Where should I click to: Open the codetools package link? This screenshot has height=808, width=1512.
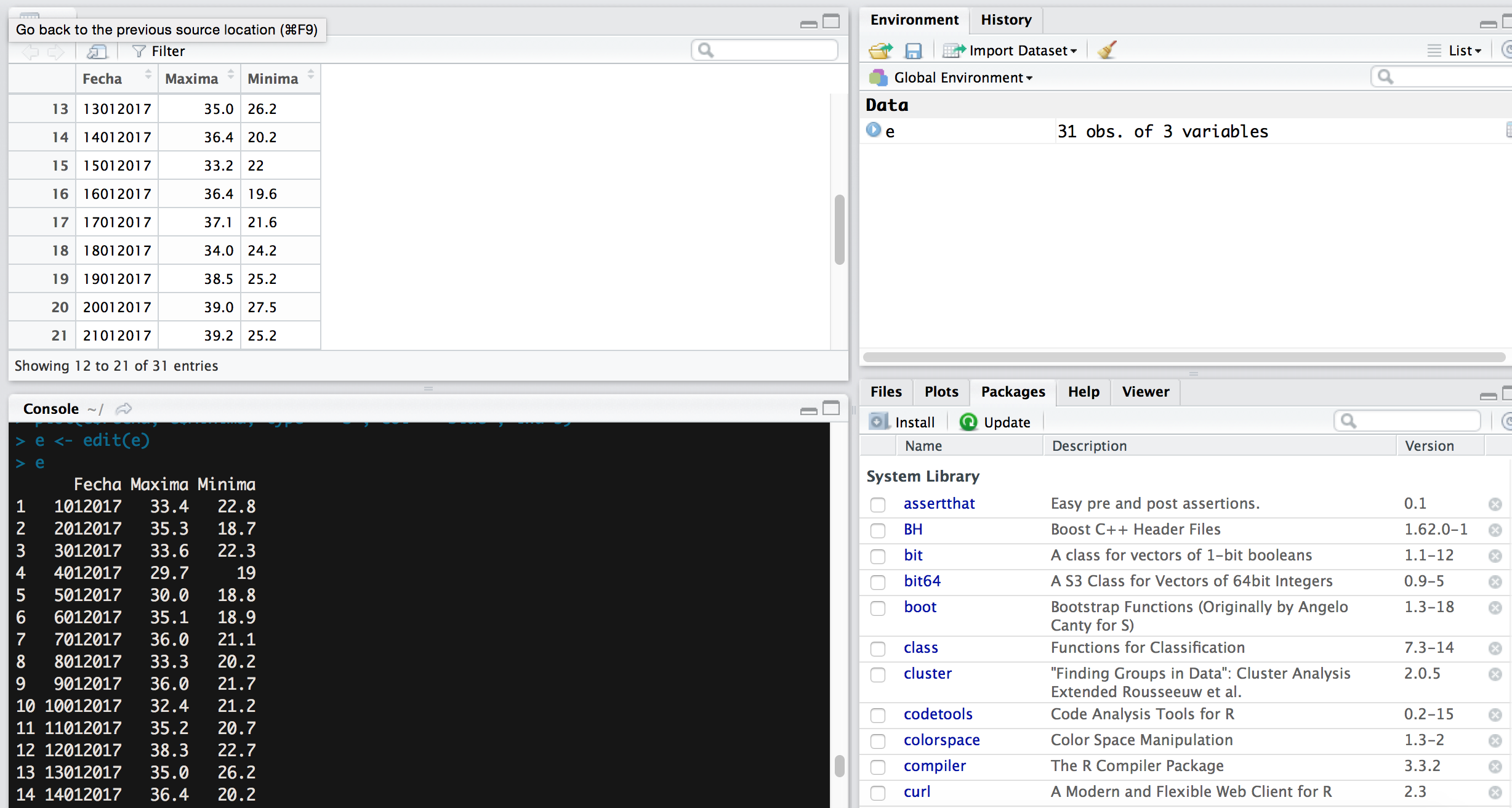point(938,714)
